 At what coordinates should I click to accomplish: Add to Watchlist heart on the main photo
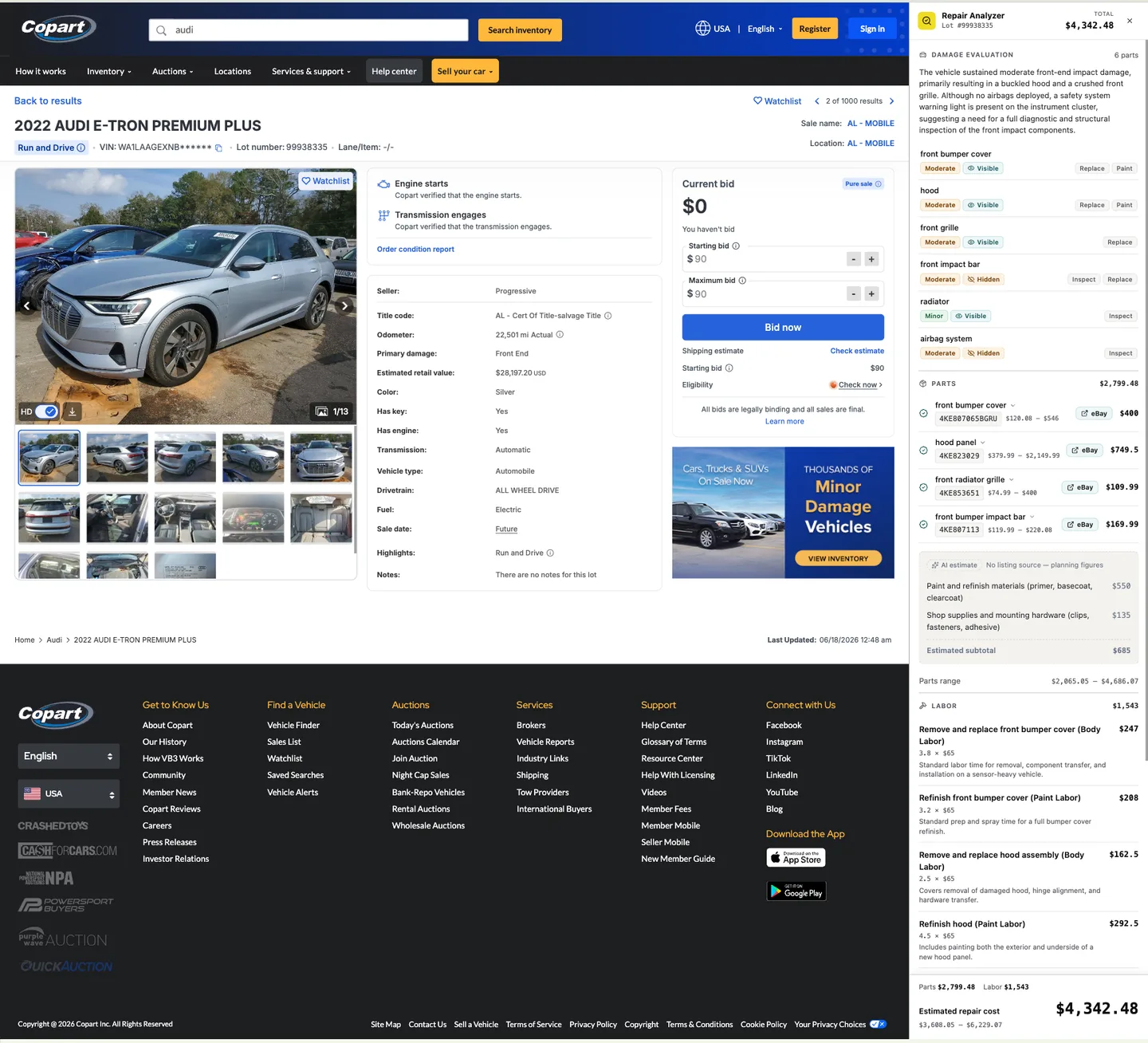pyautogui.click(x=325, y=181)
